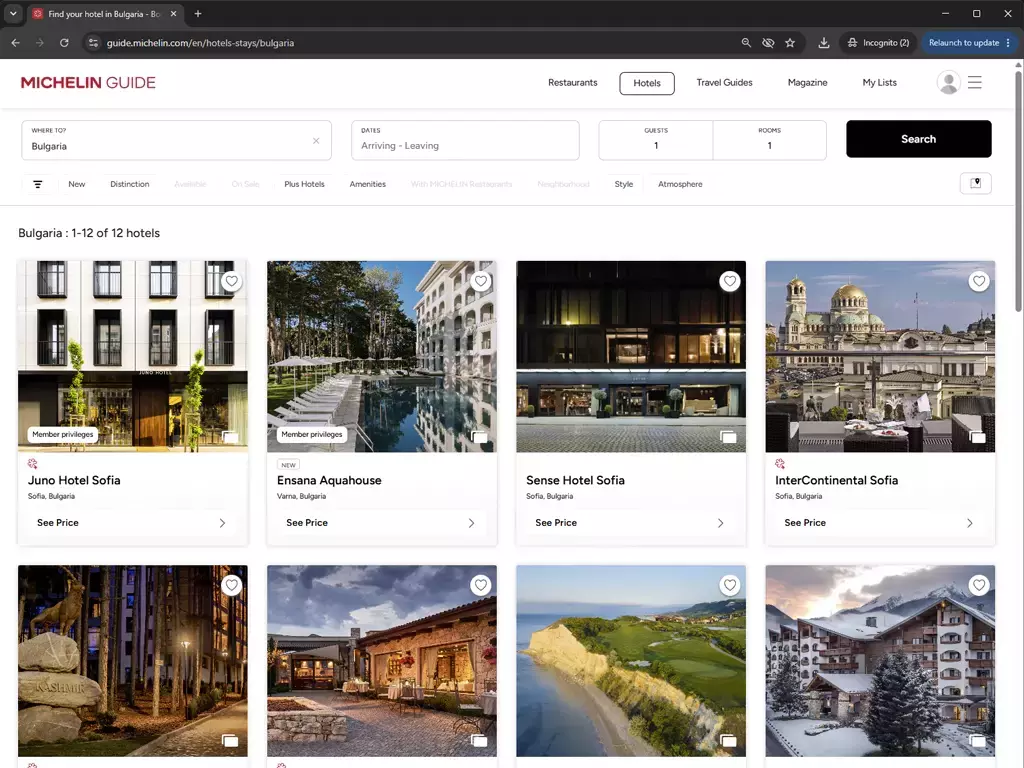
Task: Open the hamburger menu
Action: (975, 82)
